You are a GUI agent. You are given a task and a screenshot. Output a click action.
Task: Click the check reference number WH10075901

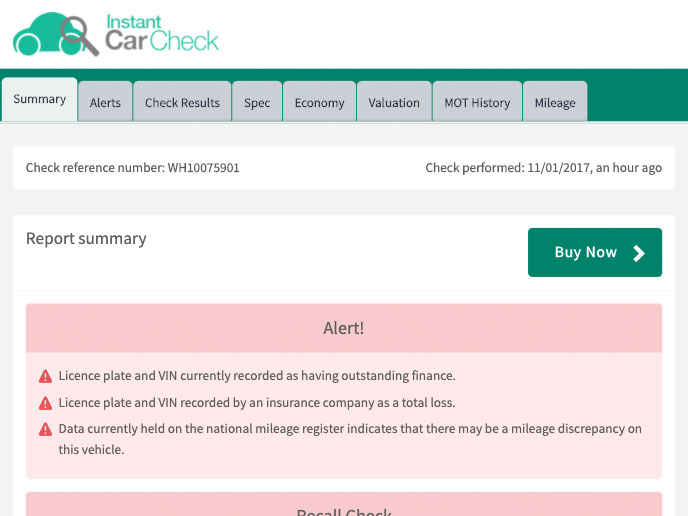pos(203,168)
